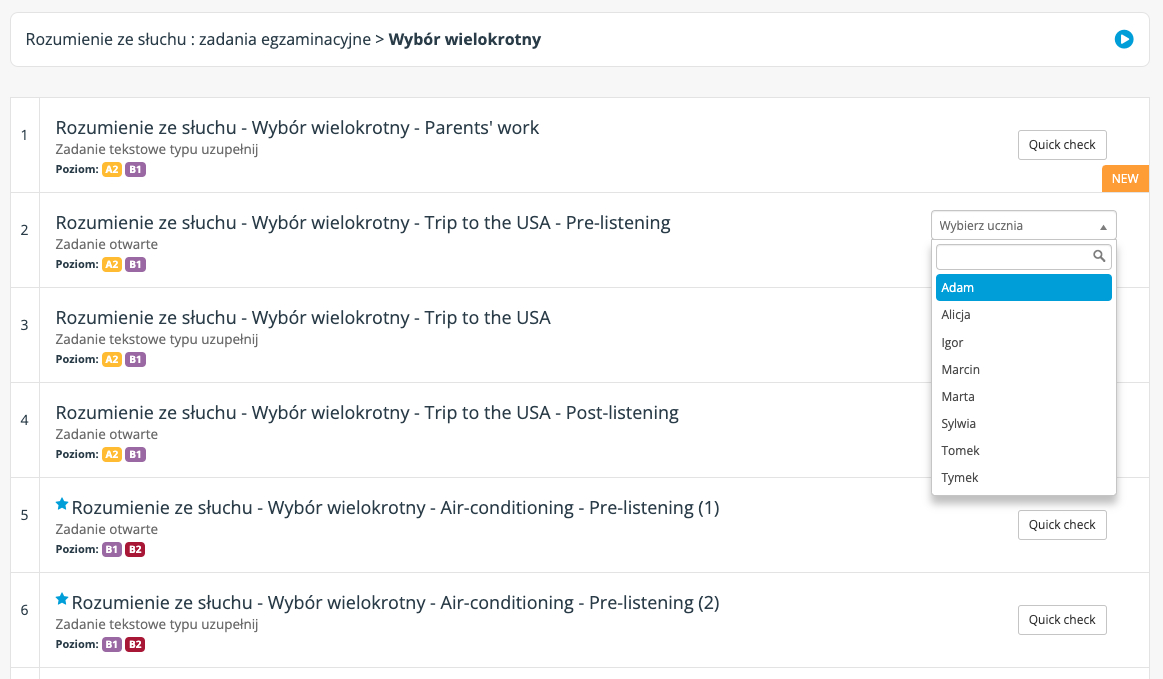Viewport: 1163px width, 679px height.
Task: Click the orange NEW badge
Action: coord(1125,179)
